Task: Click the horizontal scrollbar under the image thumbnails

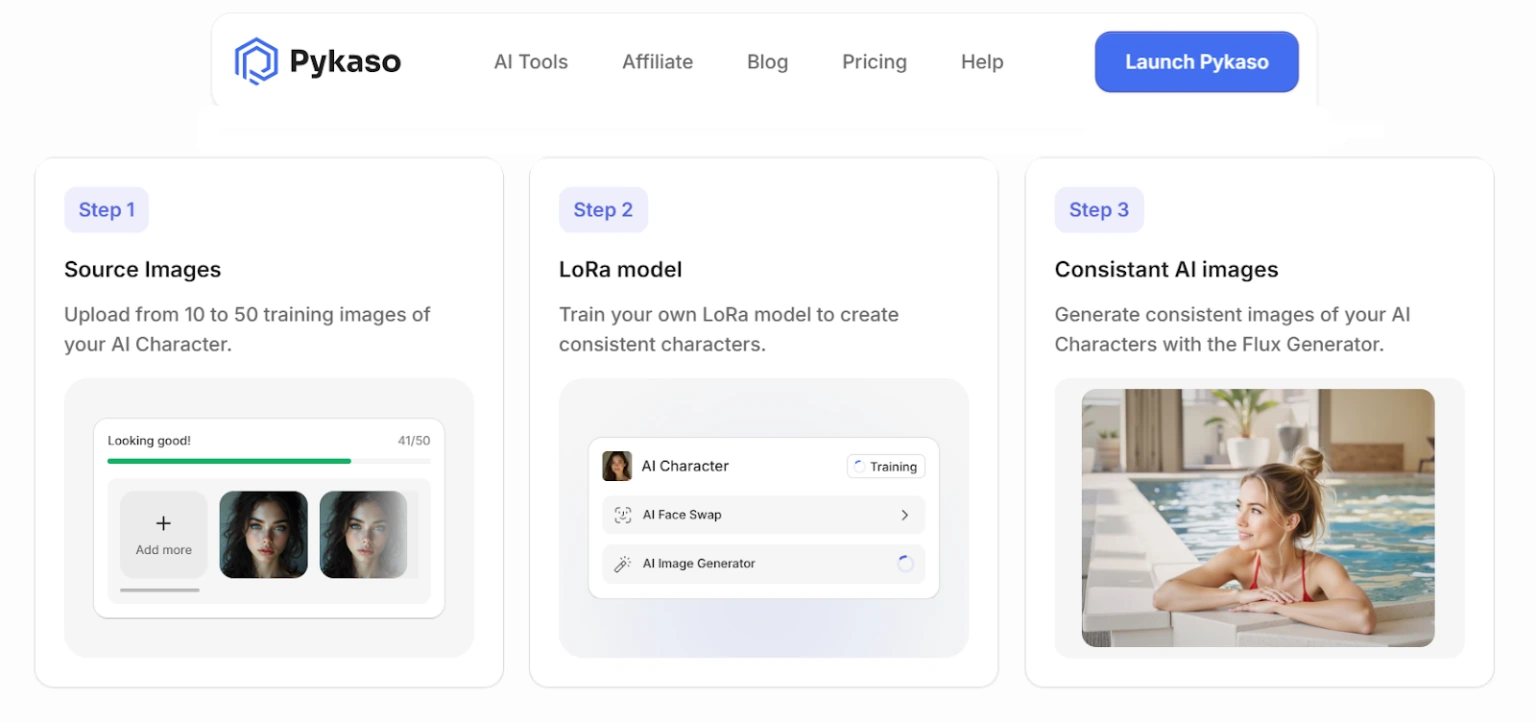Action: click(160, 590)
